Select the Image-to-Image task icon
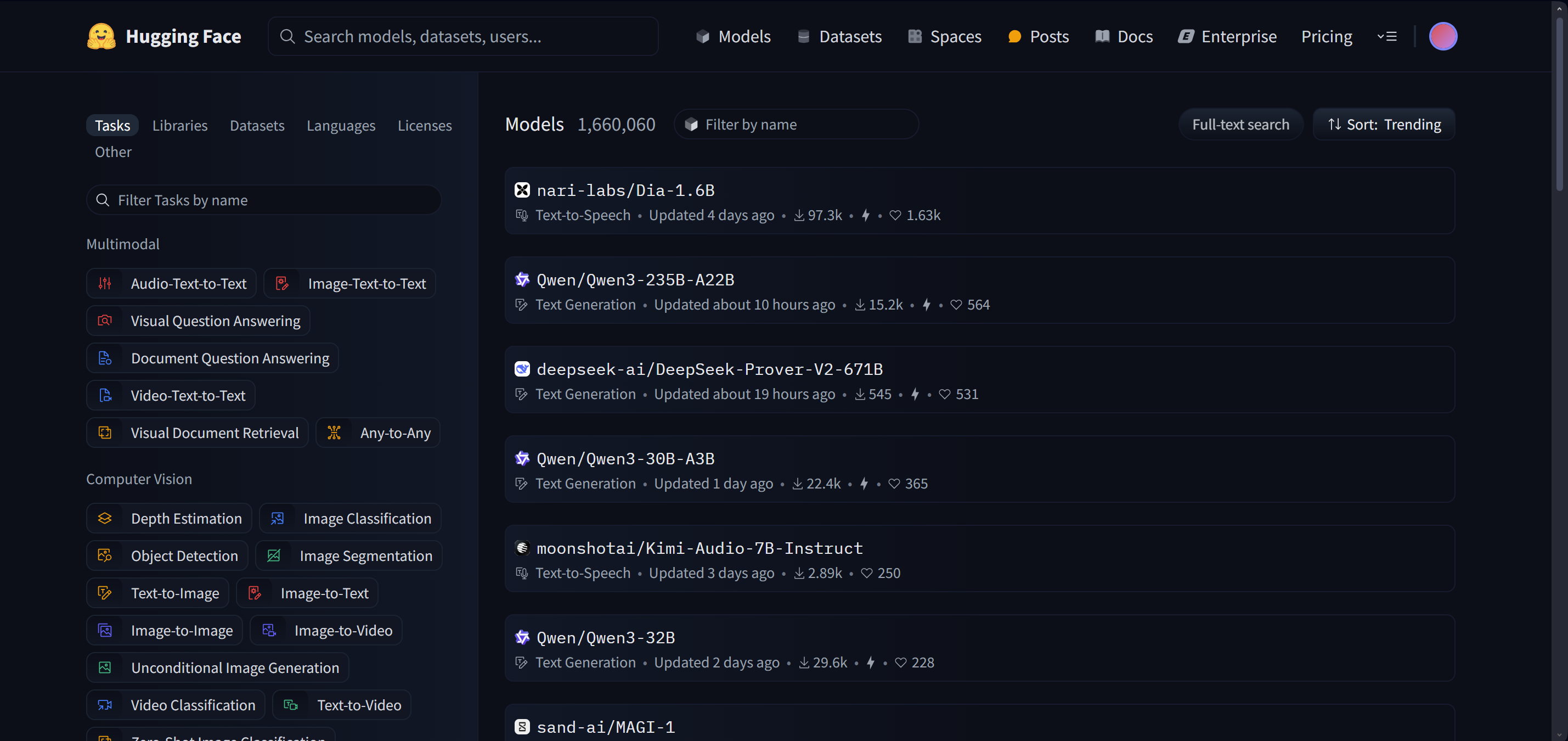 click(105, 630)
